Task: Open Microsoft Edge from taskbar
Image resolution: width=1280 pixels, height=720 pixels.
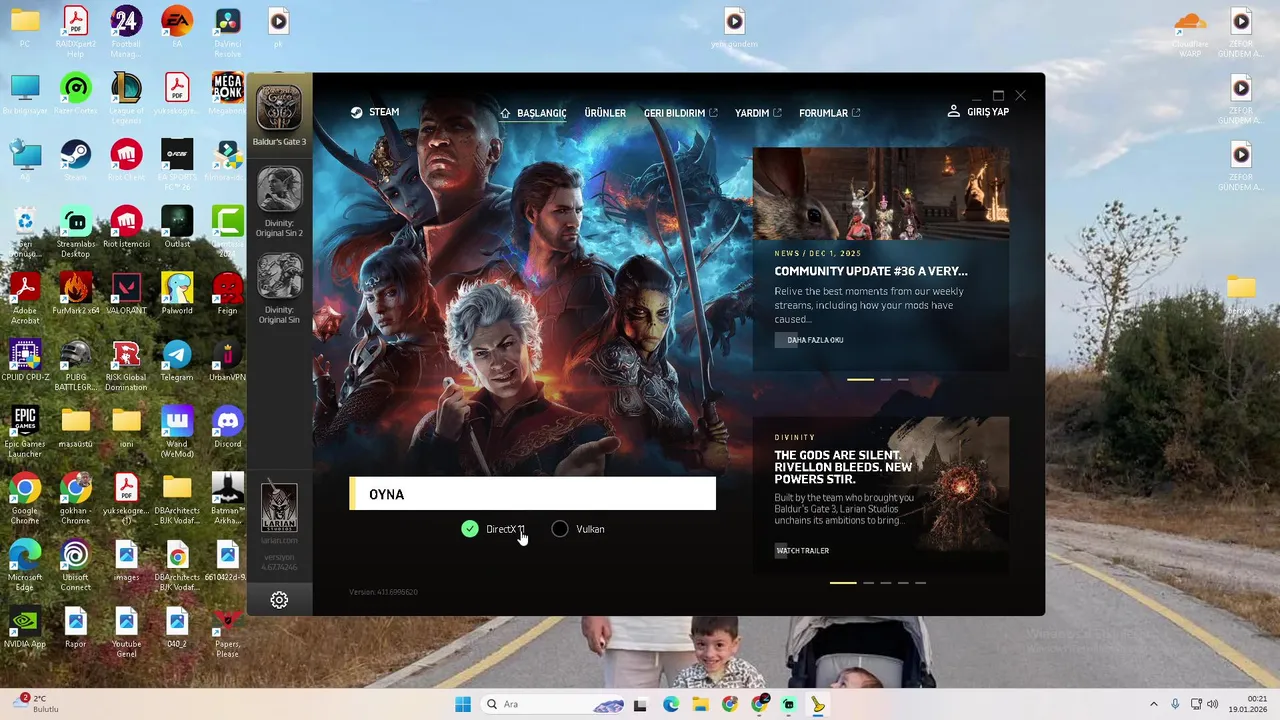Action: [671, 704]
